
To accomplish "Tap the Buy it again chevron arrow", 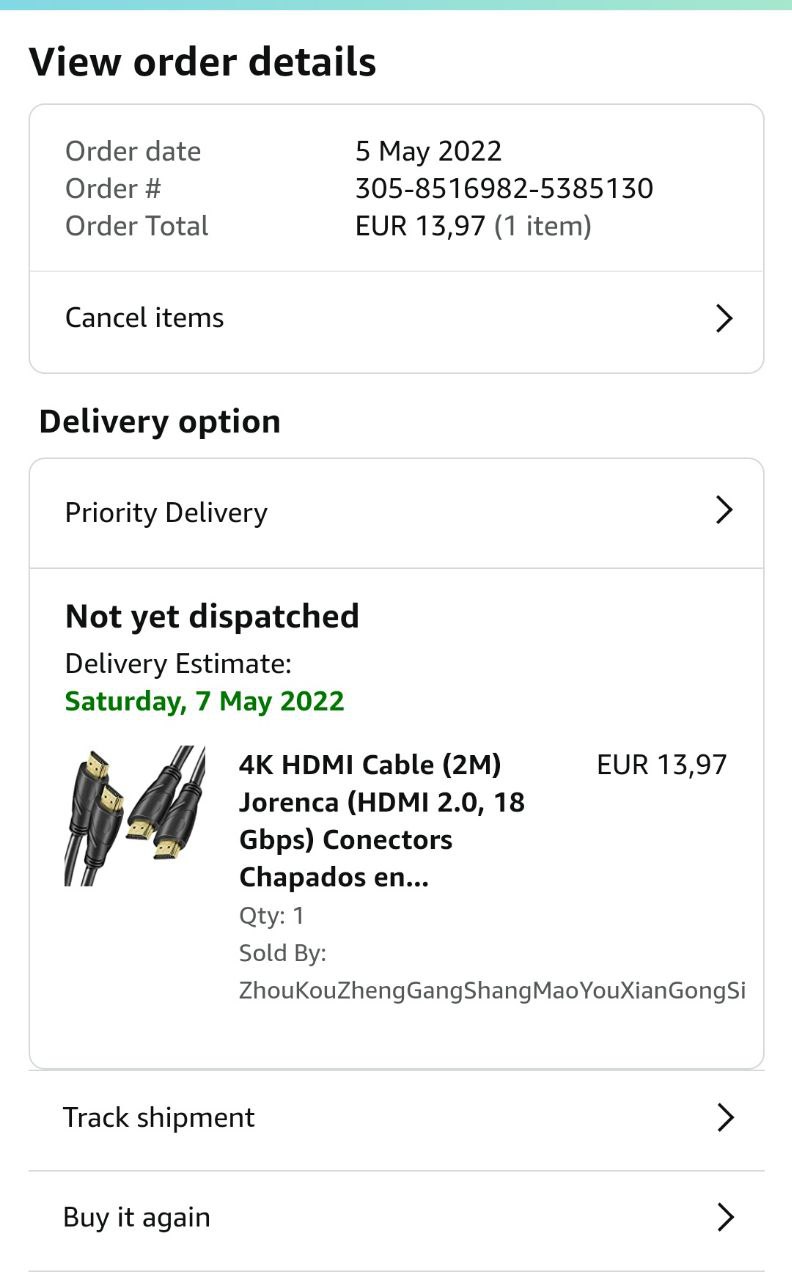I will [725, 1217].
